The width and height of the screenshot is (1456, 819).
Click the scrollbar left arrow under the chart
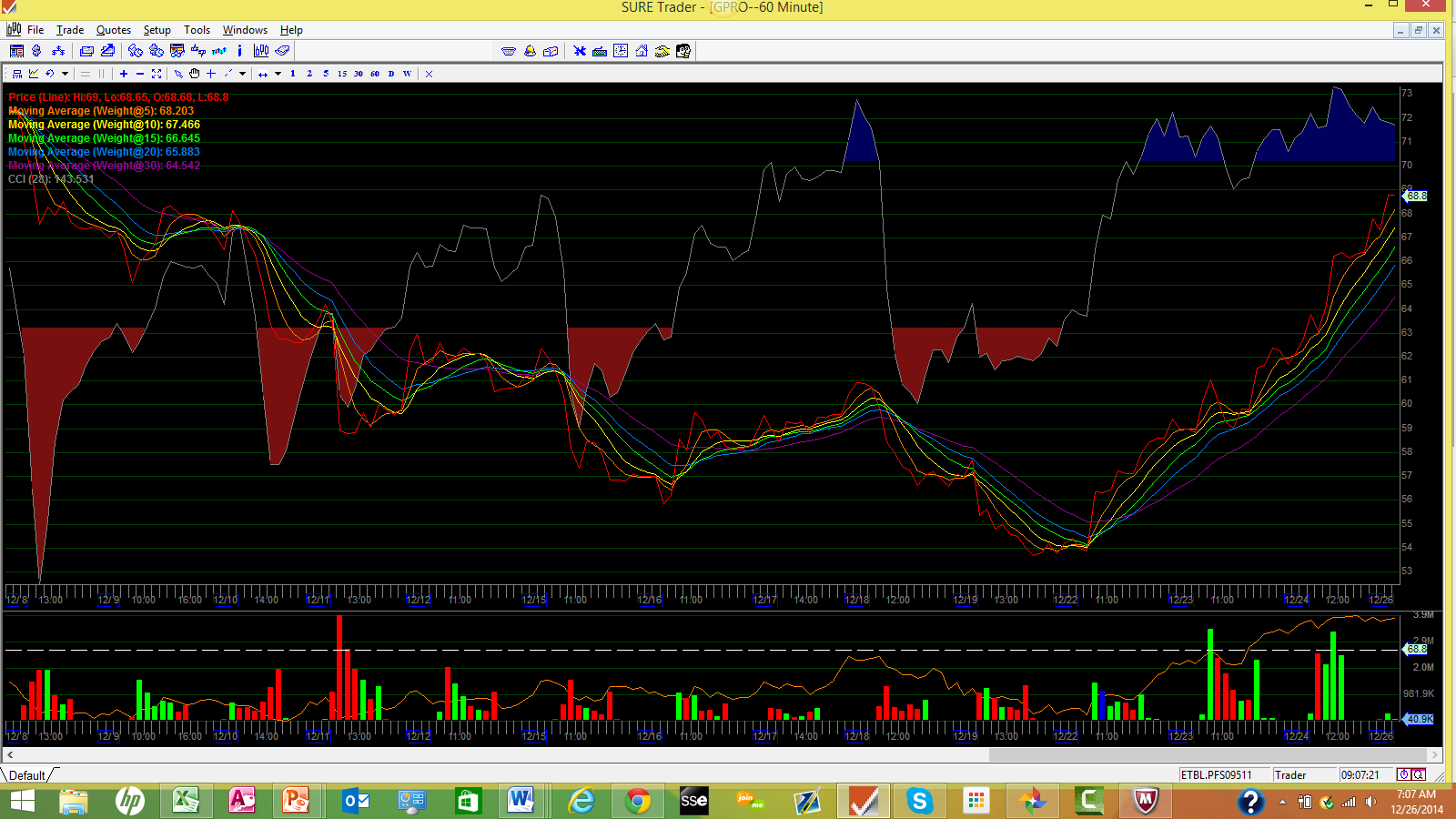coord(10,754)
